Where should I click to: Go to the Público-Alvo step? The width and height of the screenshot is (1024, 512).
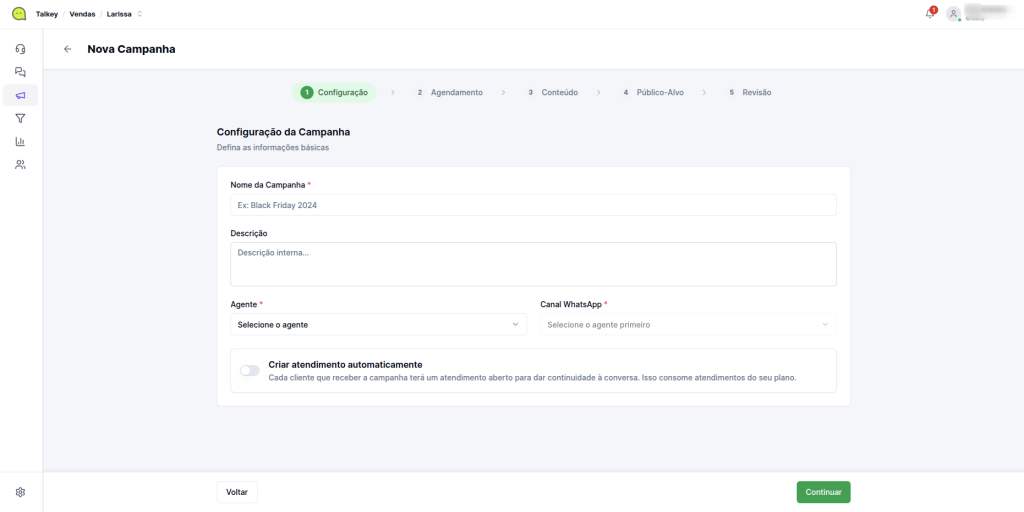point(654,92)
